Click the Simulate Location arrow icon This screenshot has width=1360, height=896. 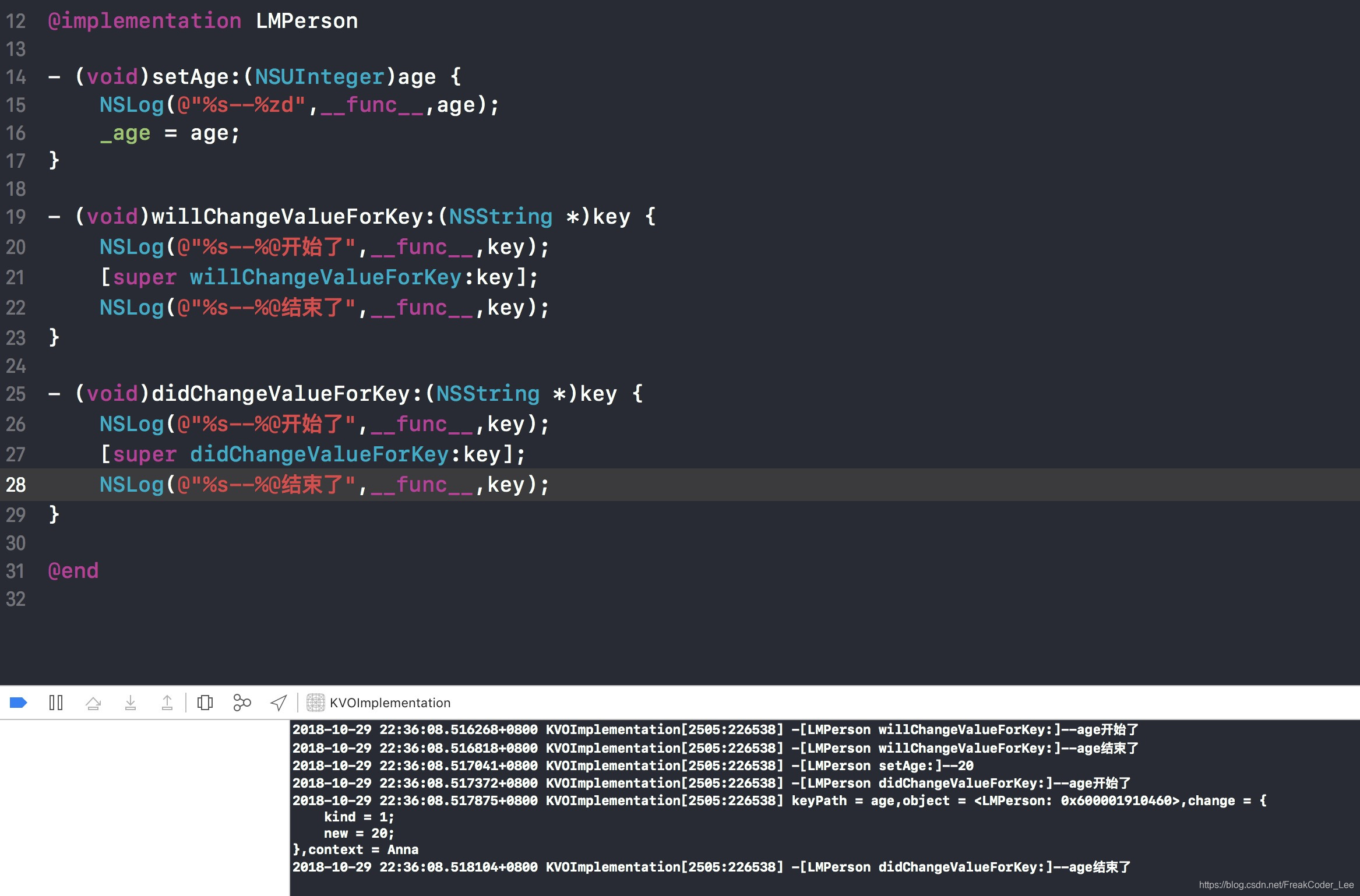point(279,703)
